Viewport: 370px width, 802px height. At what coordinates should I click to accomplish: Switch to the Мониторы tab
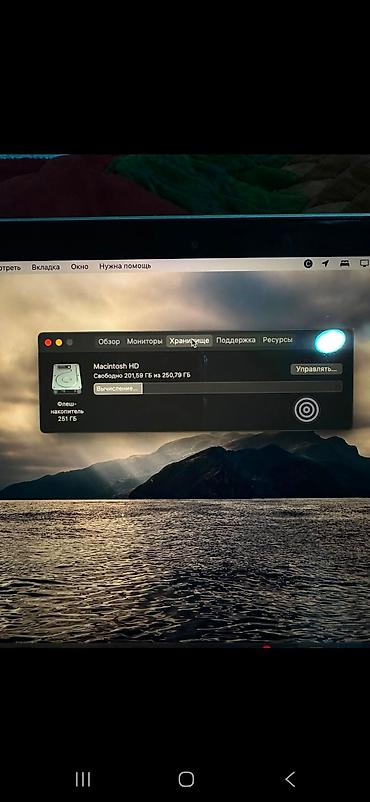point(144,341)
